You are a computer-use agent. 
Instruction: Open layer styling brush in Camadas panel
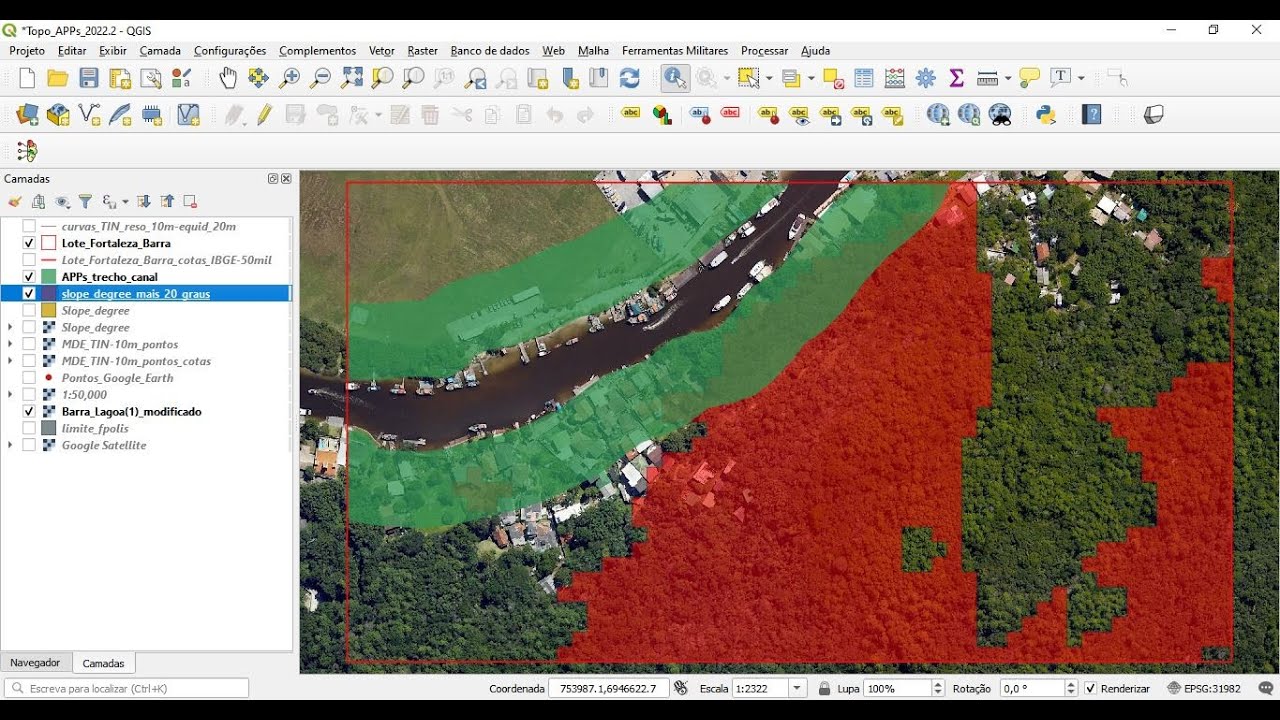click(x=15, y=202)
